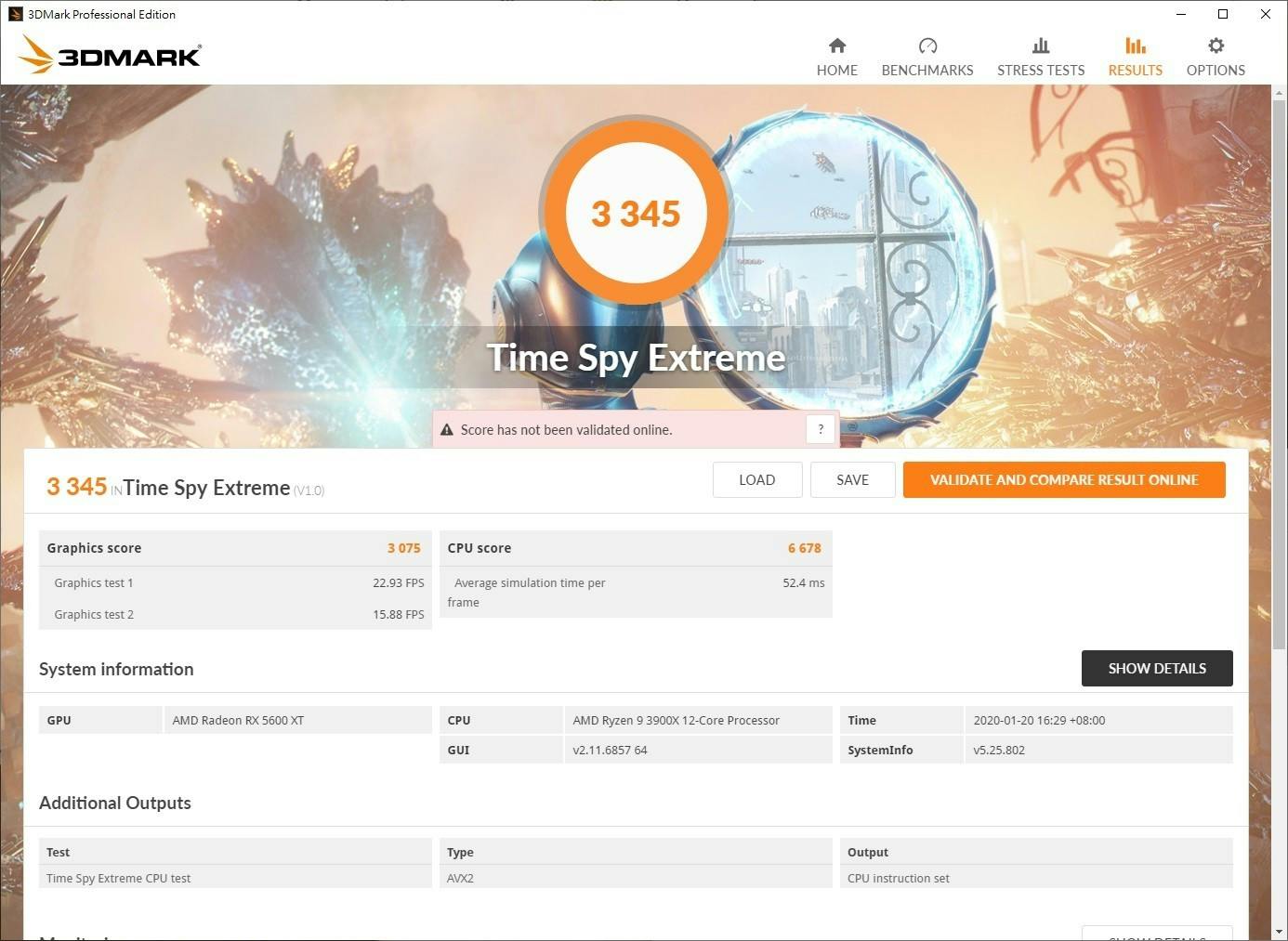Click the System information heading
The width and height of the screenshot is (1288, 941).
[x=116, y=670]
